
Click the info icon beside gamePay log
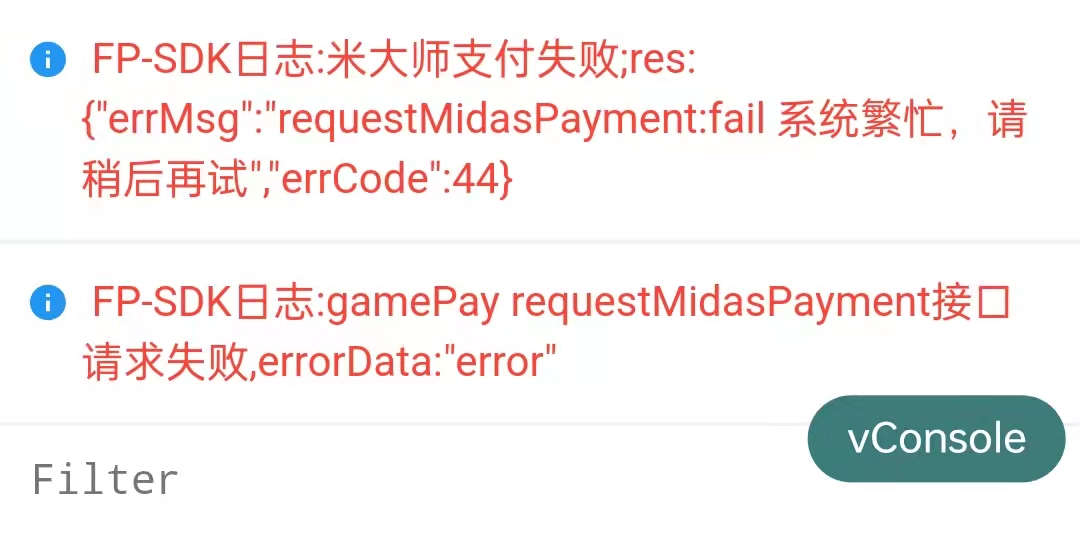pyautogui.click(x=48, y=303)
